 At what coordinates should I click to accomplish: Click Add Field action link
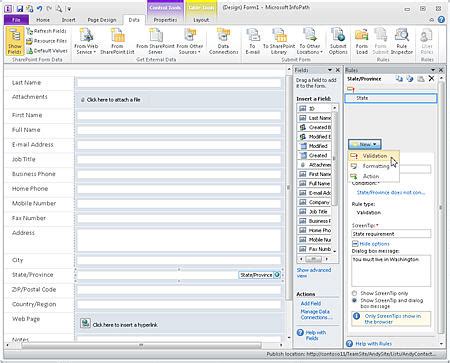(x=311, y=303)
